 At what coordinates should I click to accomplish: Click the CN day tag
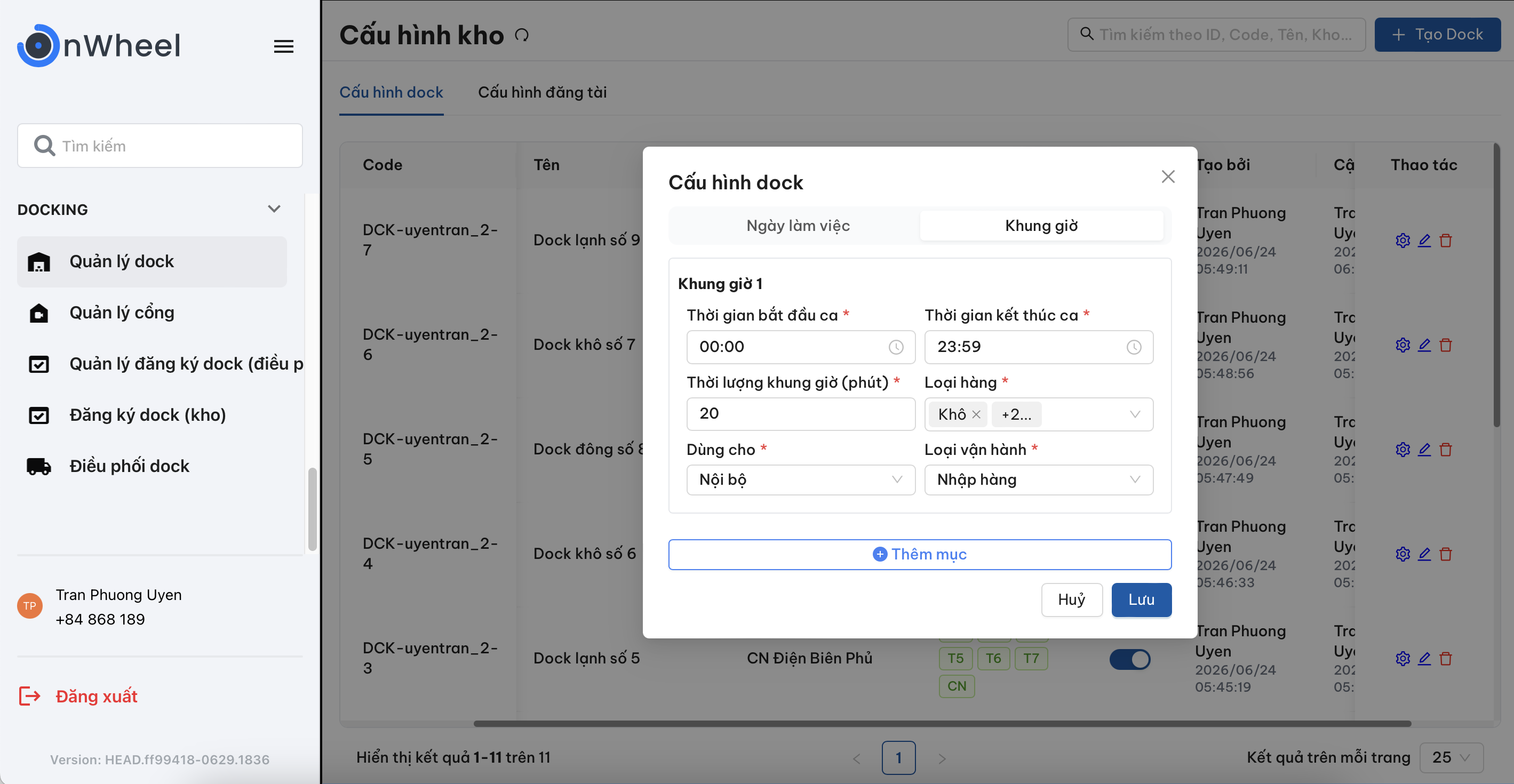click(956, 686)
